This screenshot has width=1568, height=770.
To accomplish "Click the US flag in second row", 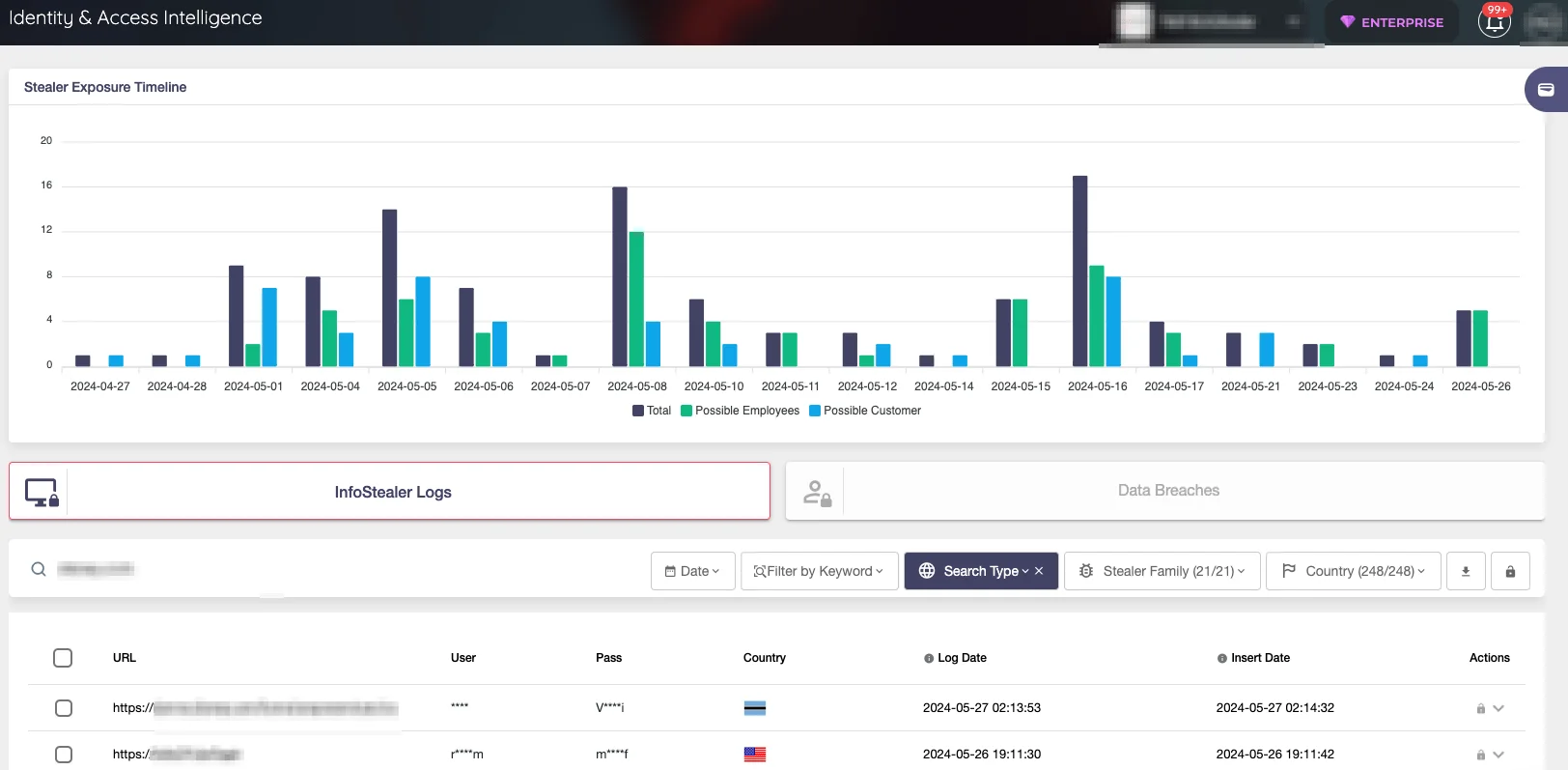I will (x=755, y=755).
